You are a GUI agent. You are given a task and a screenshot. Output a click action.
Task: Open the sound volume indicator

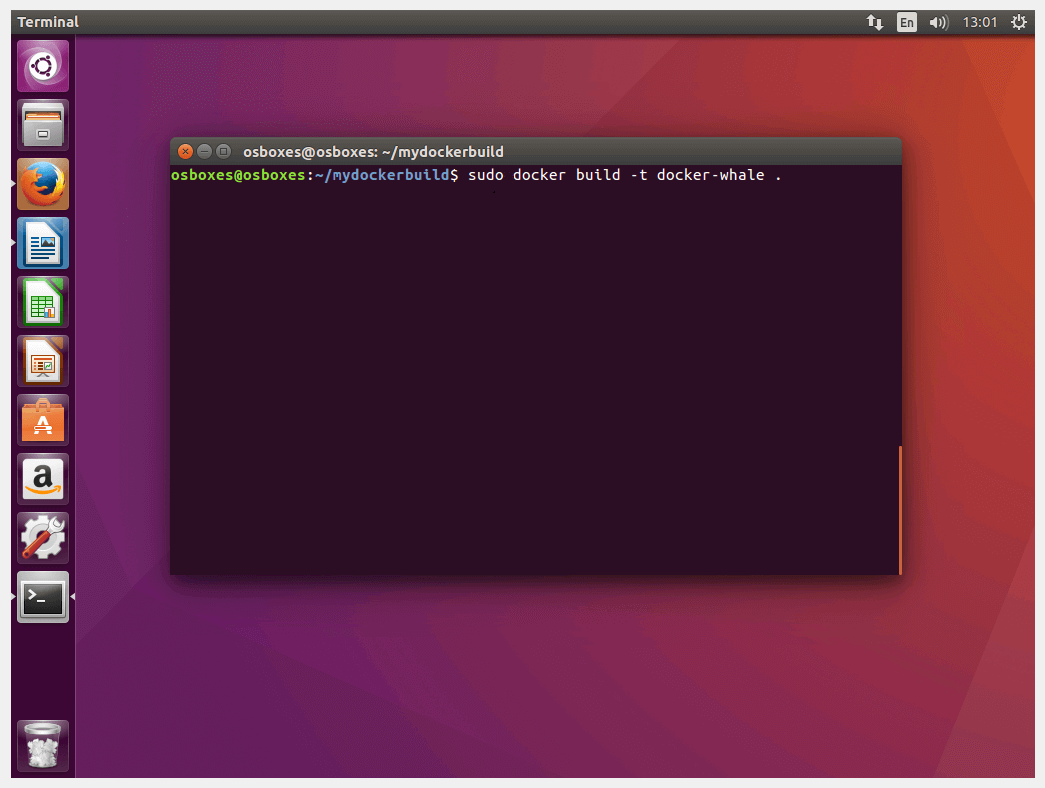coord(938,22)
